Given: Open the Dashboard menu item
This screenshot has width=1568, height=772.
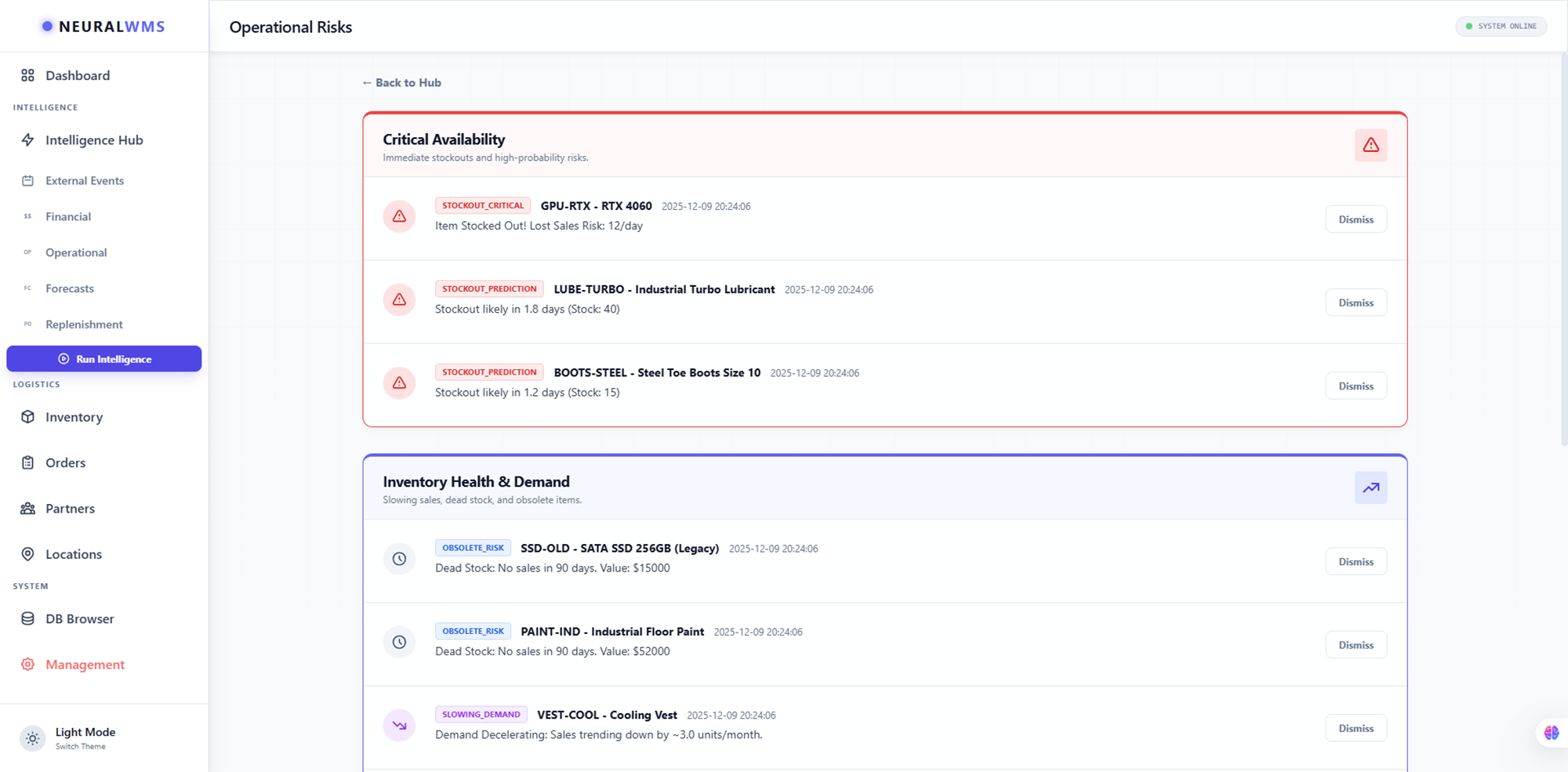Looking at the screenshot, I should [77, 75].
